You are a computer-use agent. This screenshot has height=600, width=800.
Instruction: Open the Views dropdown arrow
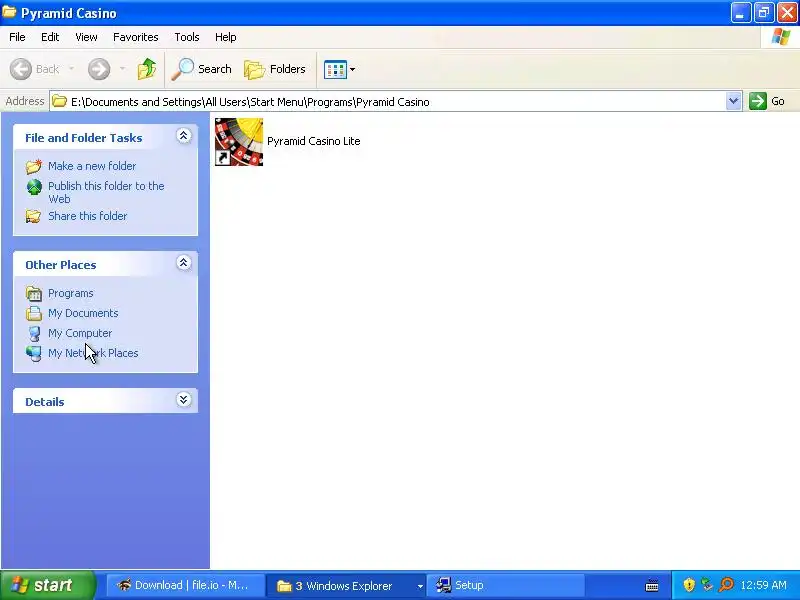pos(352,69)
